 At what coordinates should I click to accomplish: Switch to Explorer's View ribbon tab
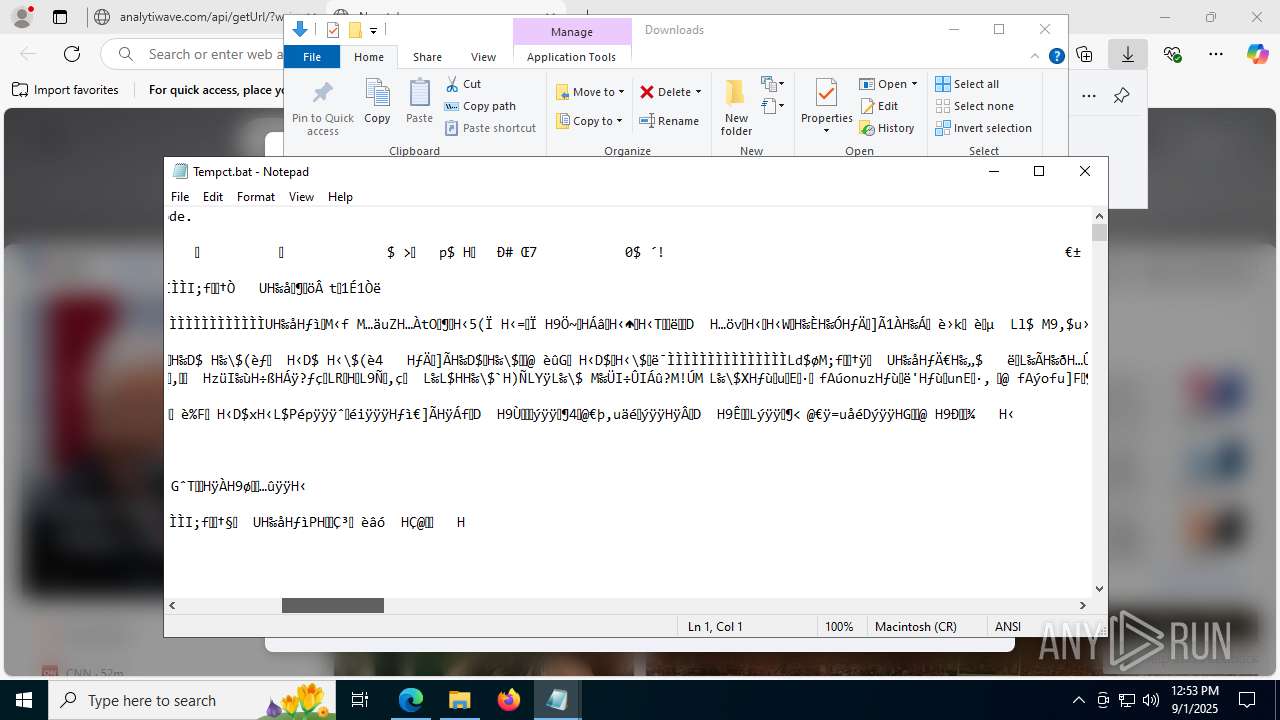point(483,57)
